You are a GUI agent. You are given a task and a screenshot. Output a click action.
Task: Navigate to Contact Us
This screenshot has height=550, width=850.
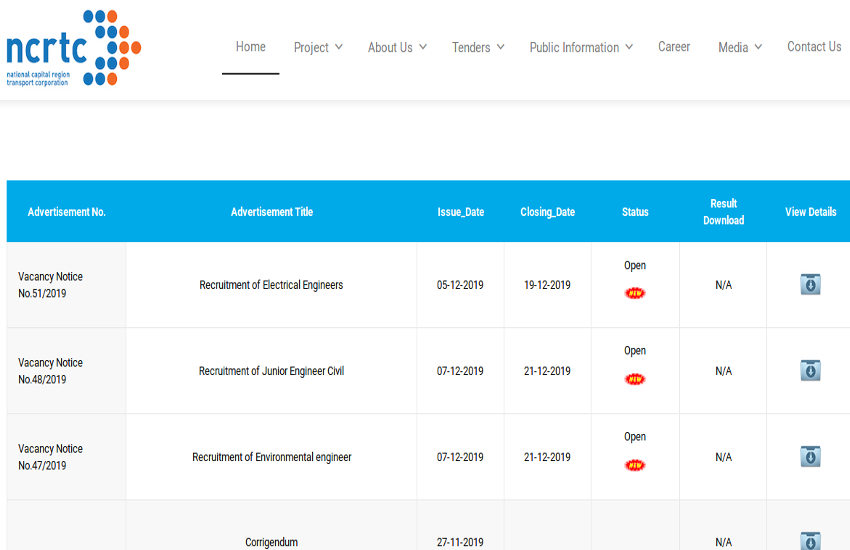pos(814,47)
